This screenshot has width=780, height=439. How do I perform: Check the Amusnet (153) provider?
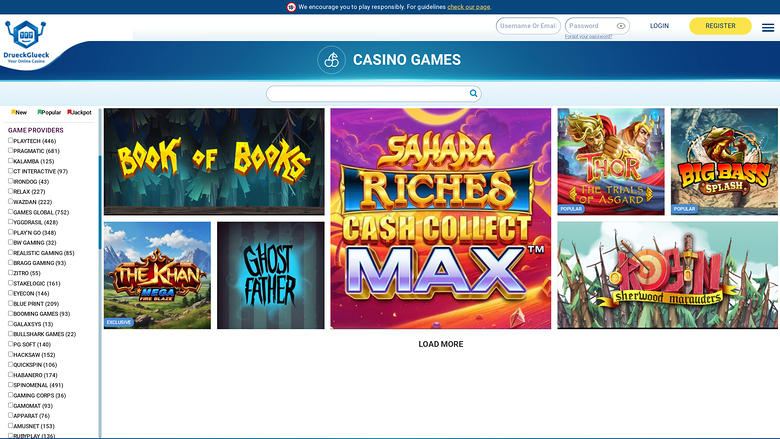10,426
